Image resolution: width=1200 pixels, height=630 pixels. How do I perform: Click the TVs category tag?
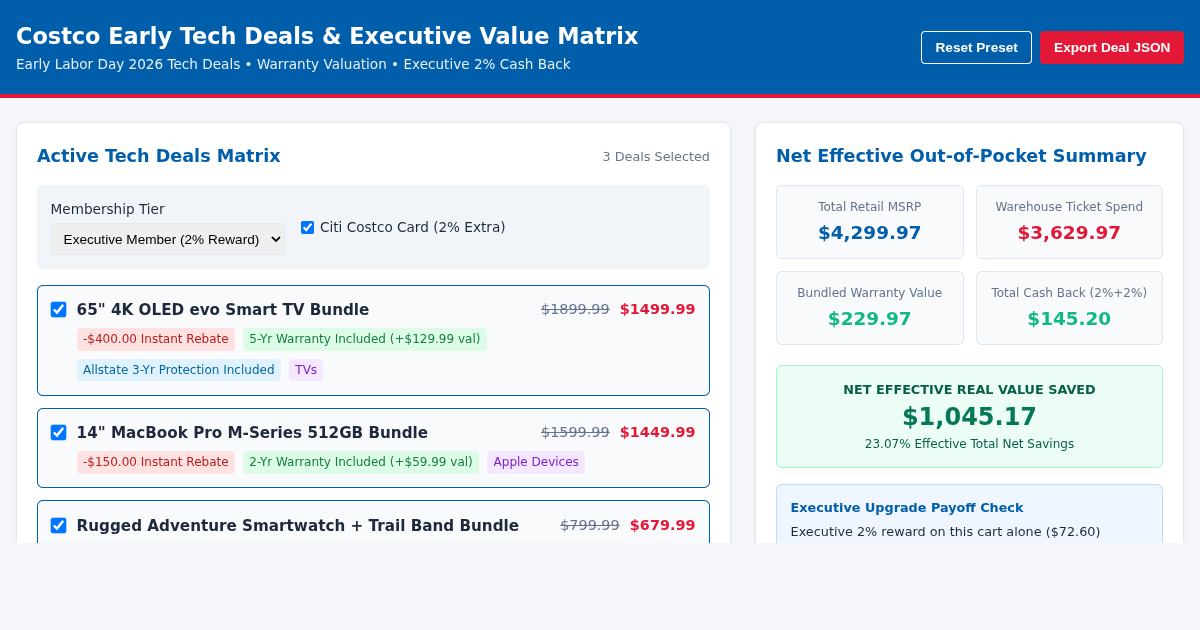(x=306, y=370)
